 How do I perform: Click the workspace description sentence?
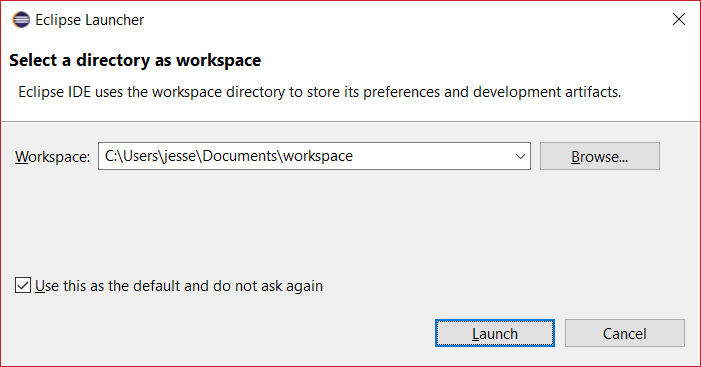(320, 92)
